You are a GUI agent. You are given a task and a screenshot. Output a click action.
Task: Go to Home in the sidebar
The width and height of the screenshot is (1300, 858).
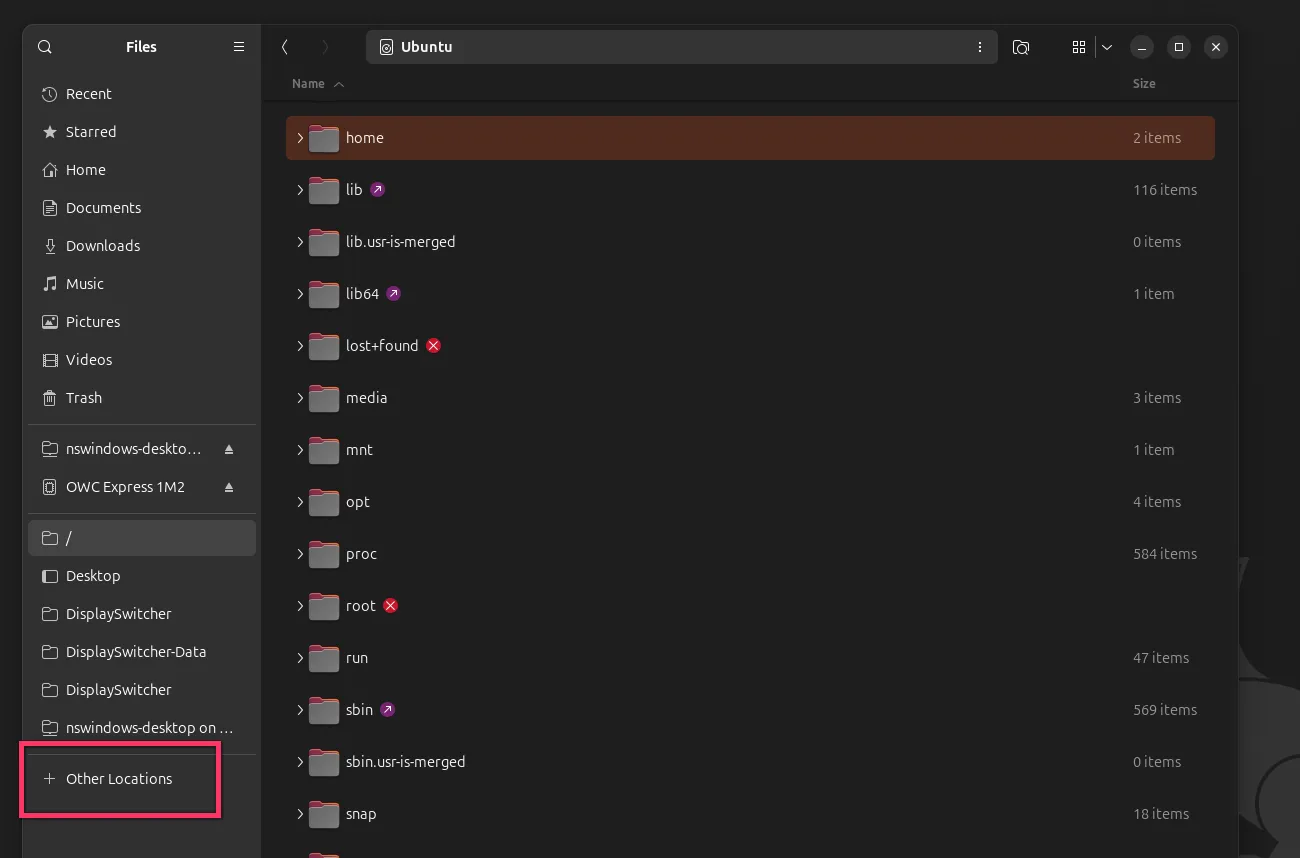[x=142, y=170]
